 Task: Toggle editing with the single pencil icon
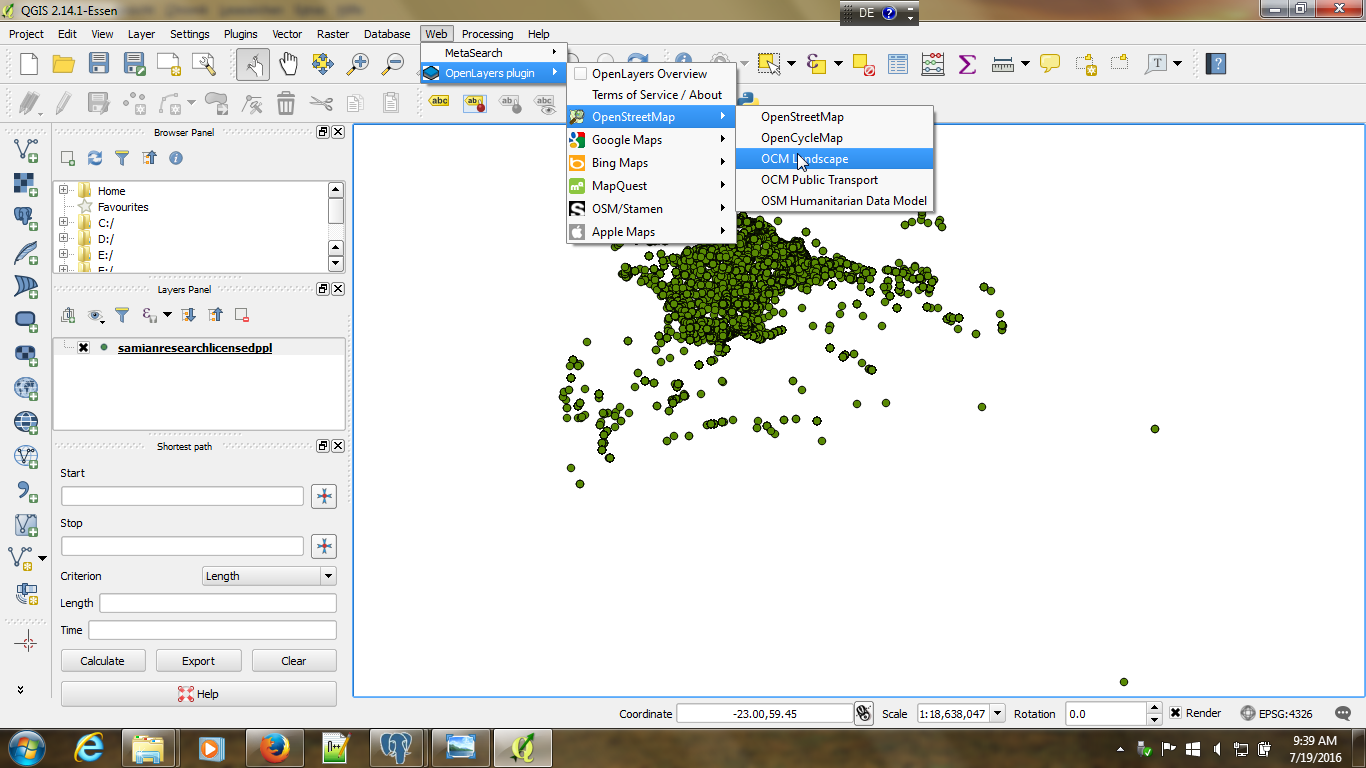coord(63,102)
